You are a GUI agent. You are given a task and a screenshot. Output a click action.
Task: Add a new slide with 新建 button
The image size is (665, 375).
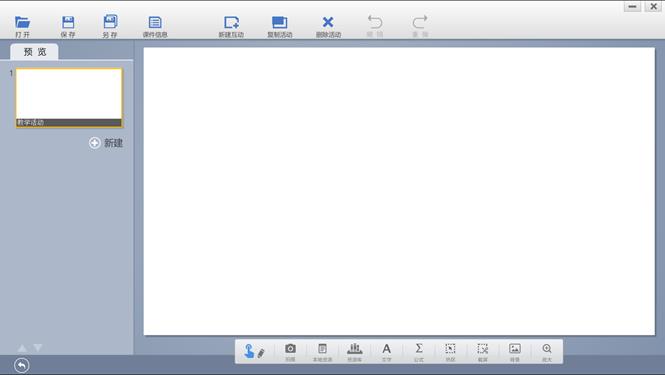106,143
